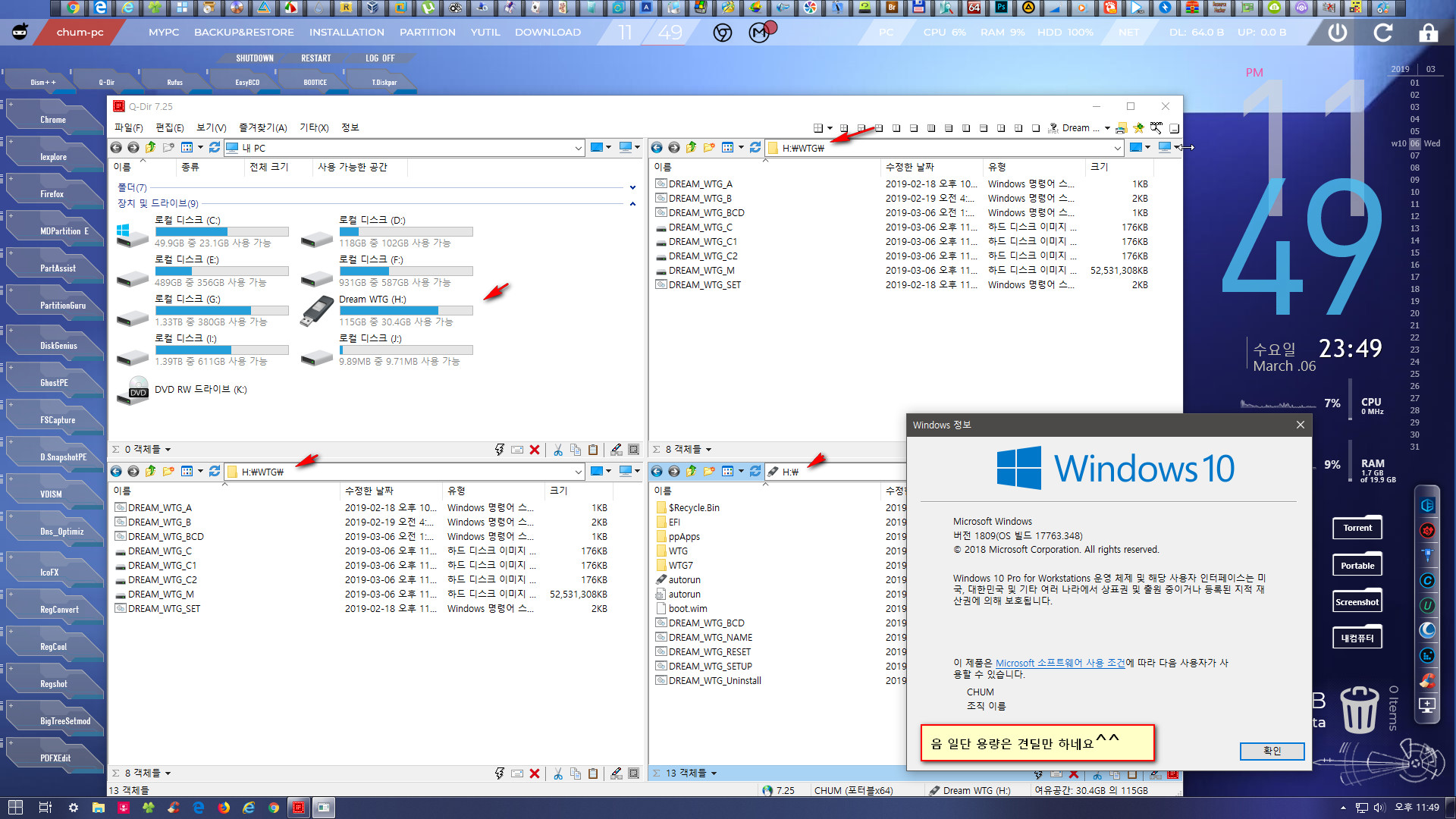
Task: Switch Q-Dir to two horizontal panes layout
Action: 913,128
